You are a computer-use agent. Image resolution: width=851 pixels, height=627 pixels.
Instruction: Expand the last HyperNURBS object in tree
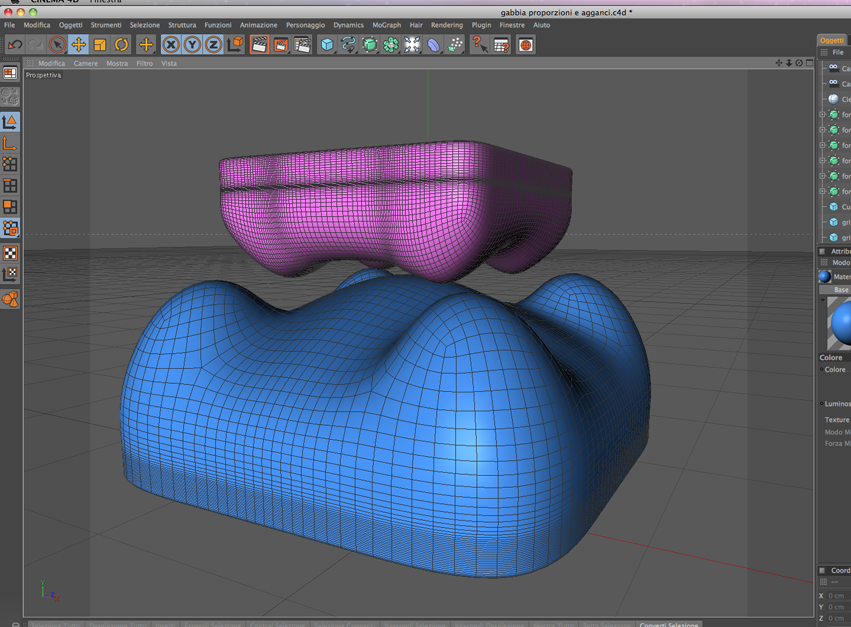click(x=822, y=191)
